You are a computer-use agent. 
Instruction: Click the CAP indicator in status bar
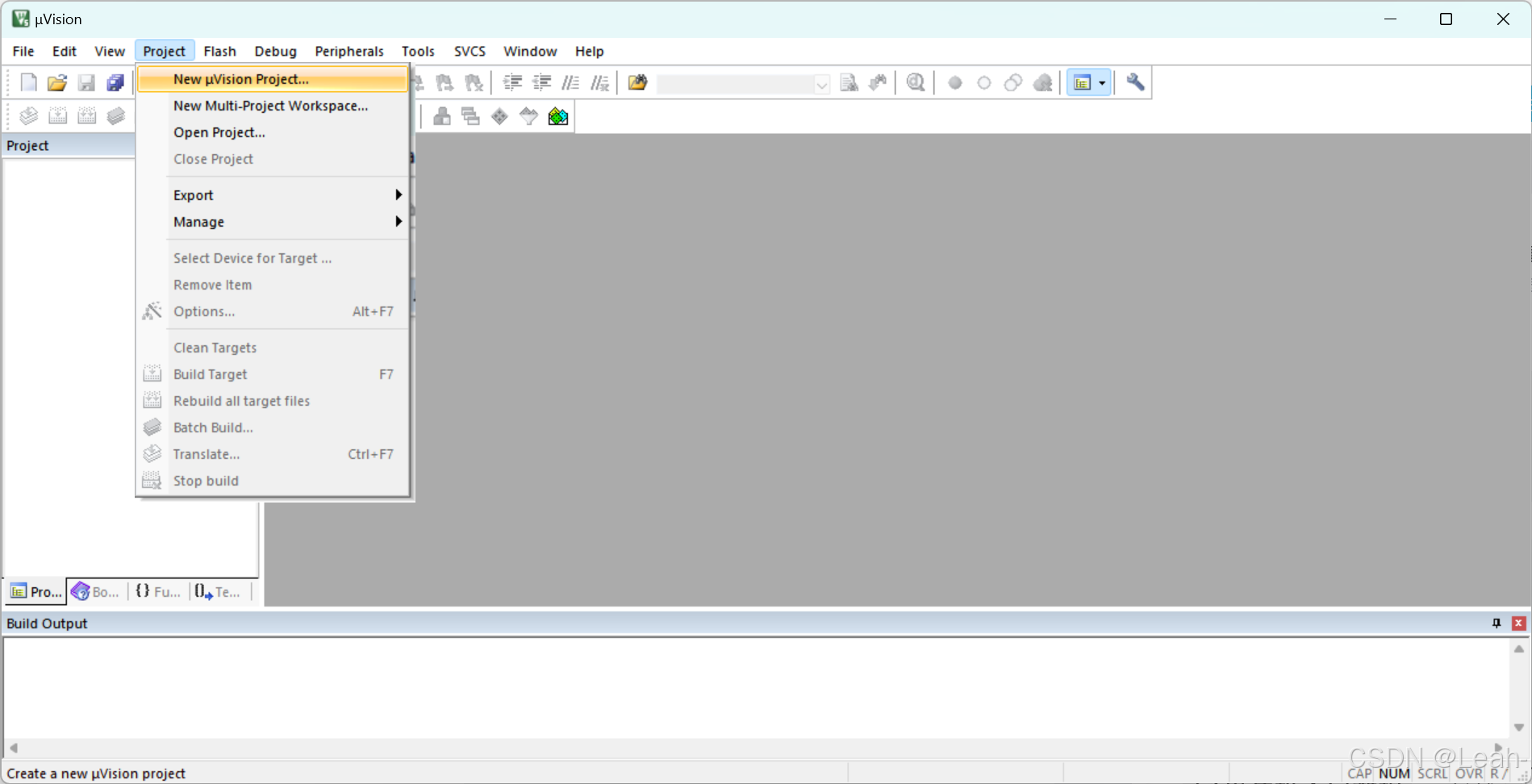coord(1359,774)
